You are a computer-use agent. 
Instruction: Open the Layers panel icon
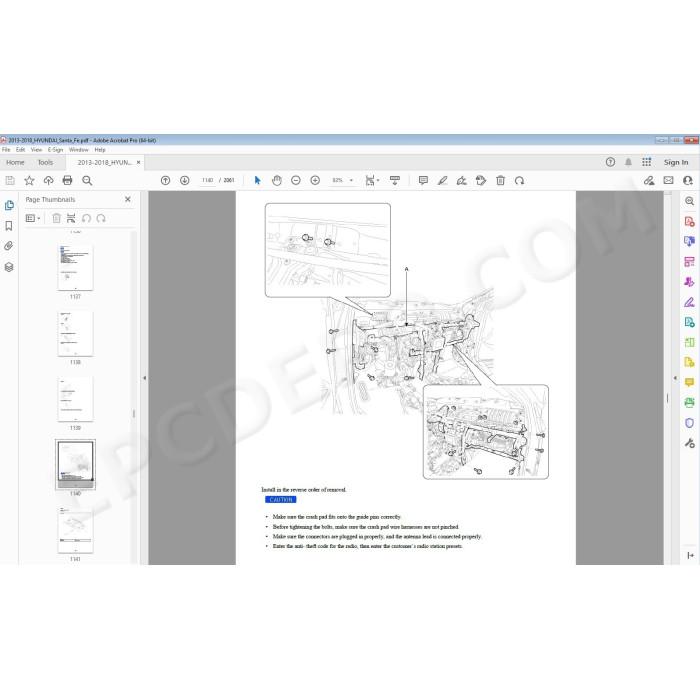coord(9,267)
